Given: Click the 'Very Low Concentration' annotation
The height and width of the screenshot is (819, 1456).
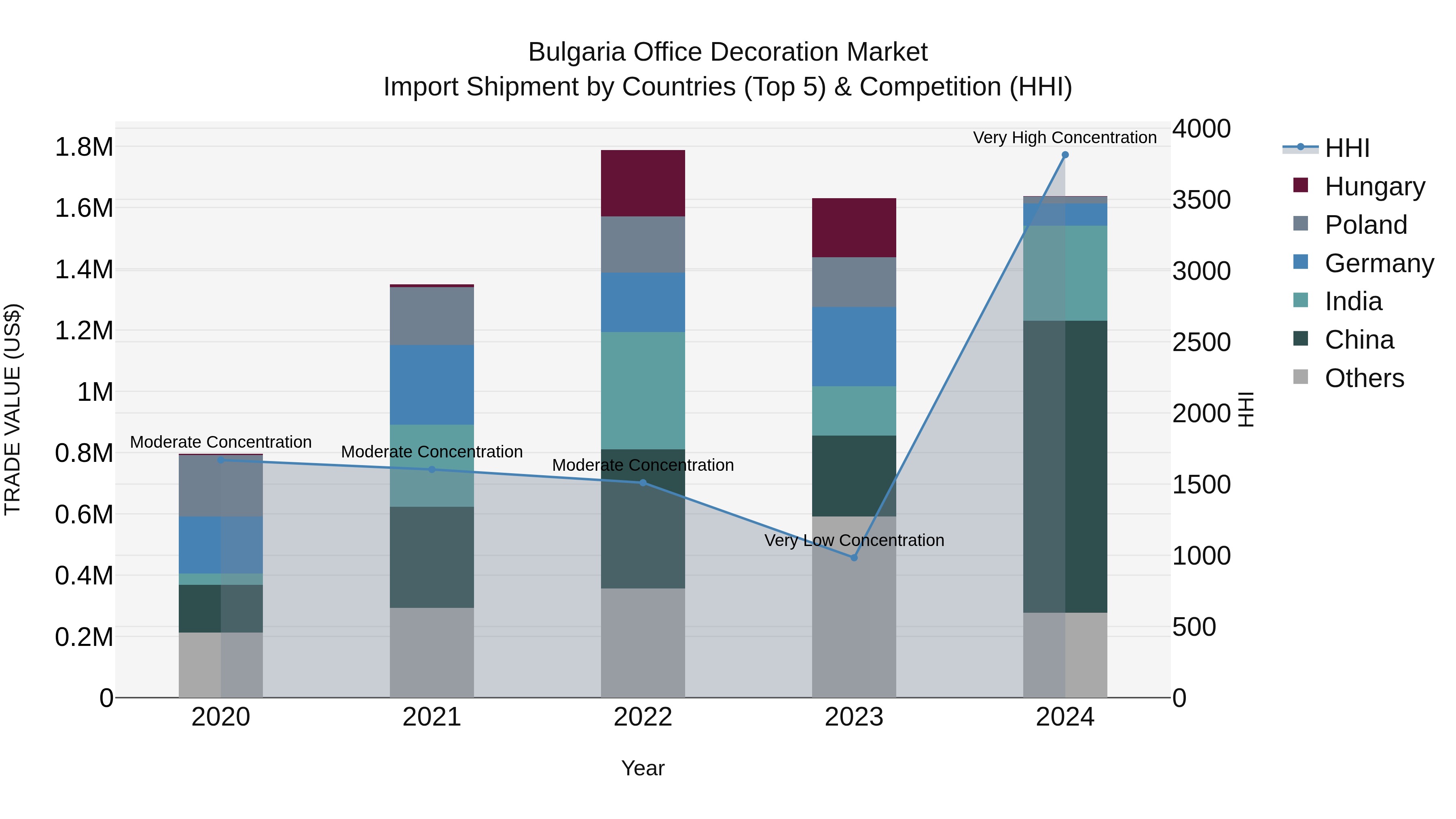Looking at the screenshot, I should pyautogui.click(x=854, y=541).
